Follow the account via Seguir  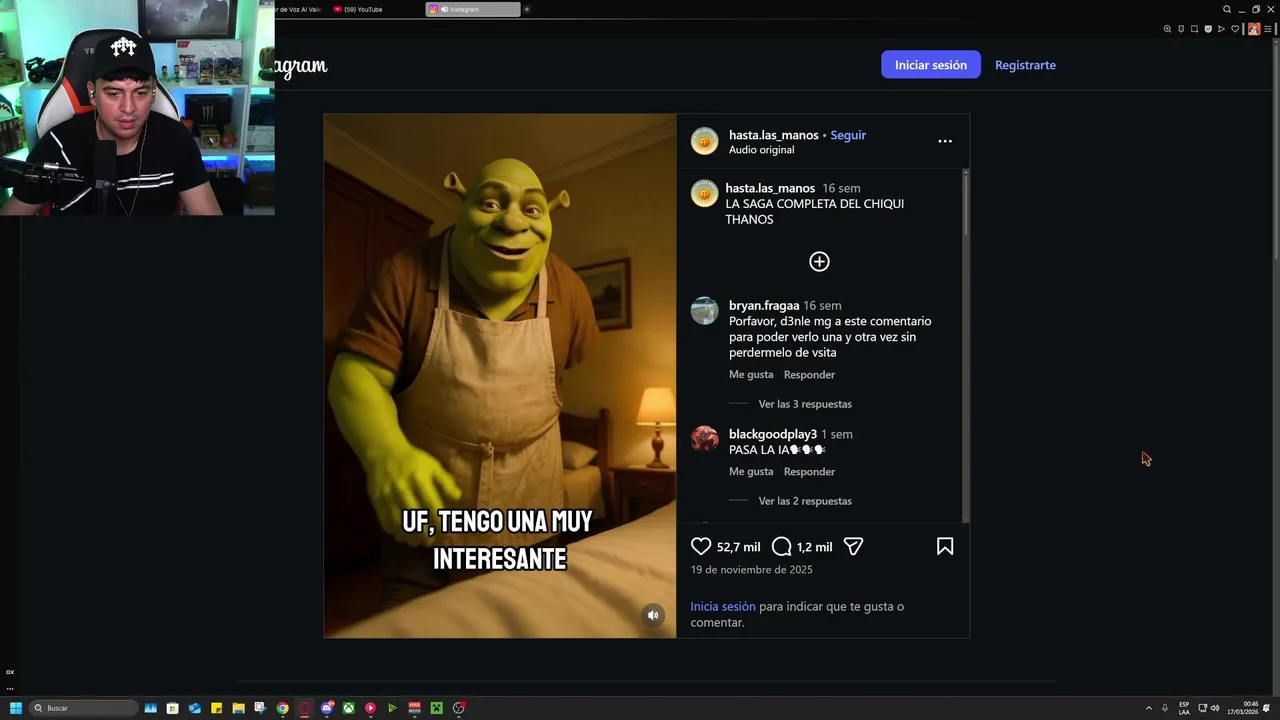coord(848,135)
